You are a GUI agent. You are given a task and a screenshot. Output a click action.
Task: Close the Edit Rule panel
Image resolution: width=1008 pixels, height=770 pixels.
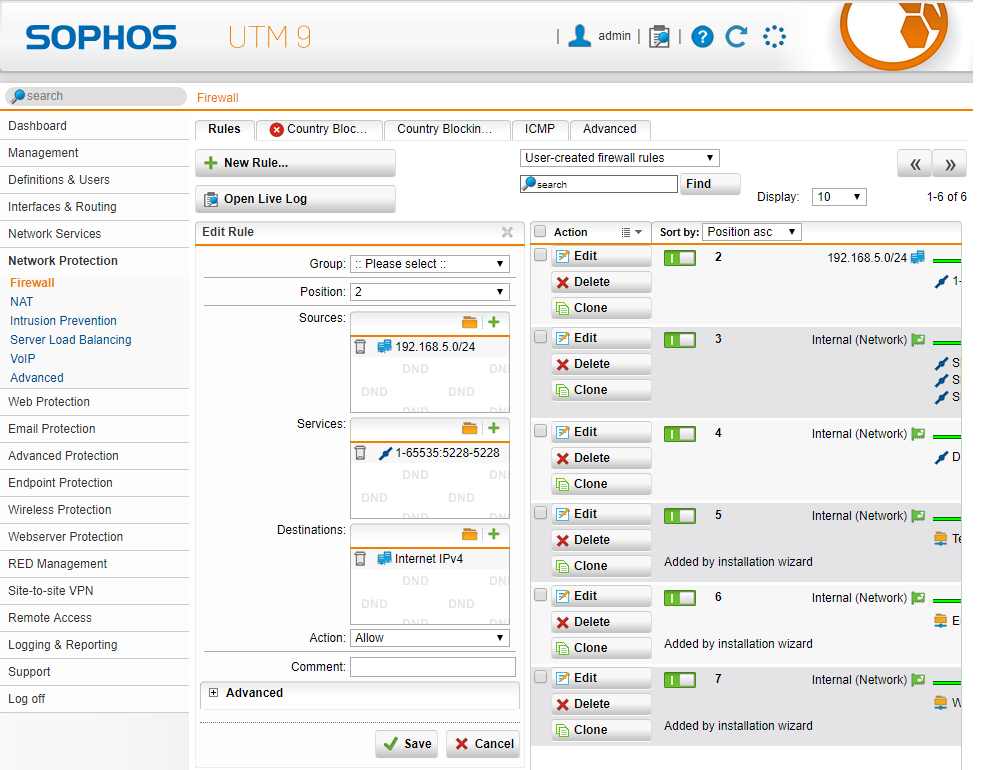pos(507,232)
